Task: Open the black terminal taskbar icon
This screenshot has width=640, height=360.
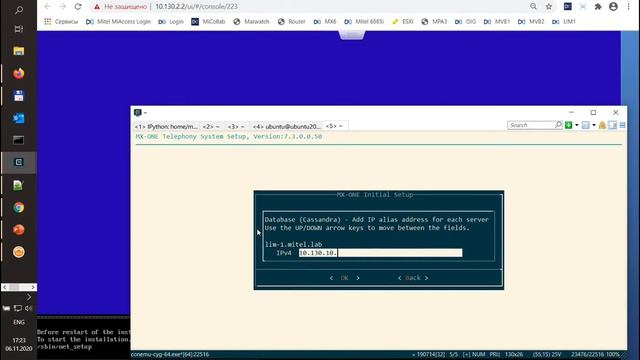Action: pos(18,140)
